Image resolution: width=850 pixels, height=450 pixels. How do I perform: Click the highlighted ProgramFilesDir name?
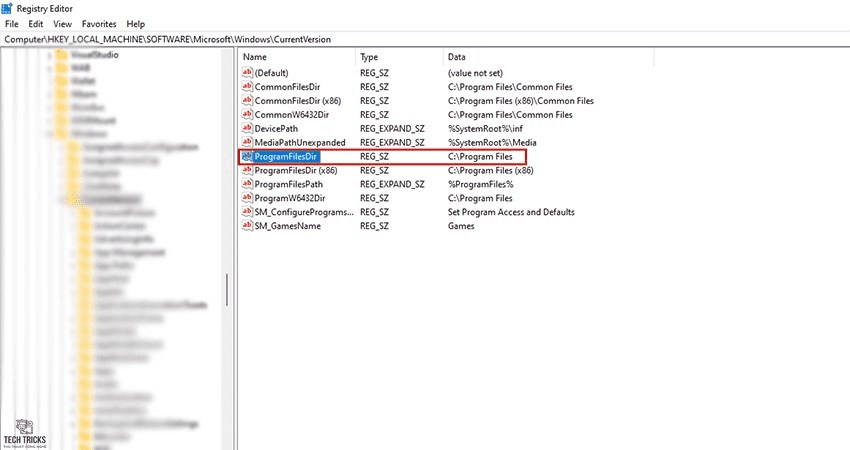pos(286,157)
